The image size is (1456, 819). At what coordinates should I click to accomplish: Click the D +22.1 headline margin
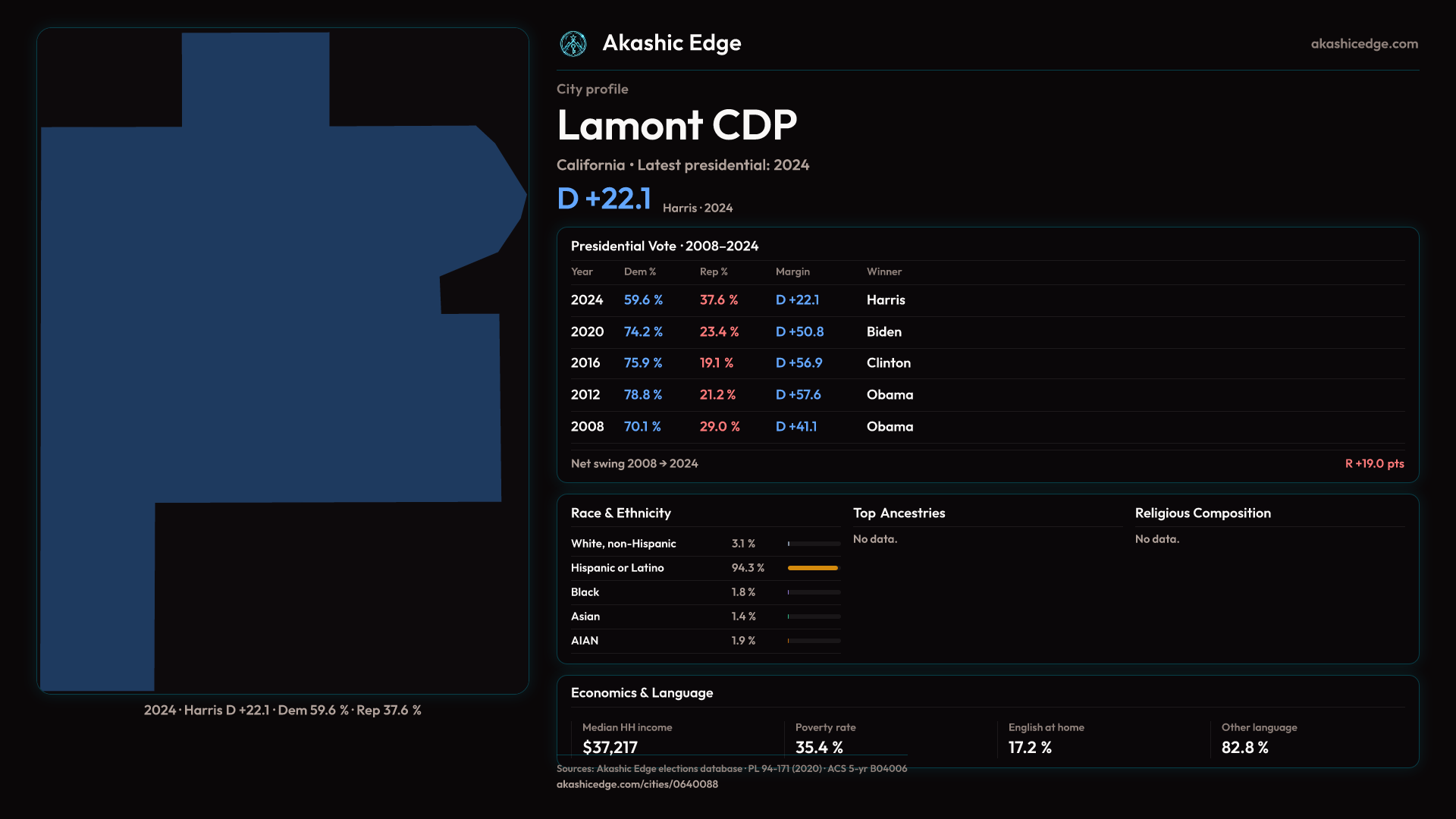point(604,199)
